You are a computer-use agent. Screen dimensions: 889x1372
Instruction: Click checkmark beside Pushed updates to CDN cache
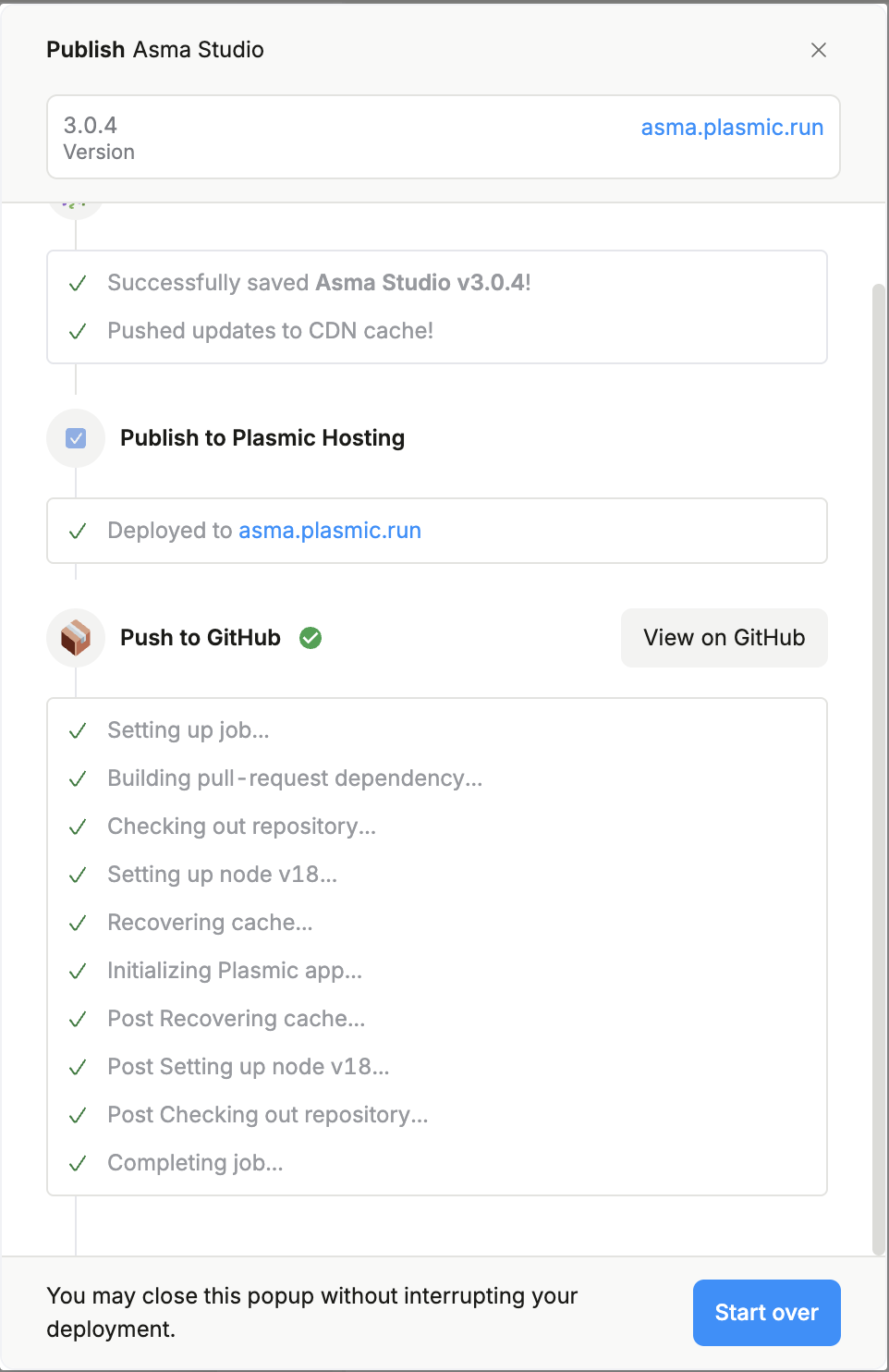coord(78,331)
